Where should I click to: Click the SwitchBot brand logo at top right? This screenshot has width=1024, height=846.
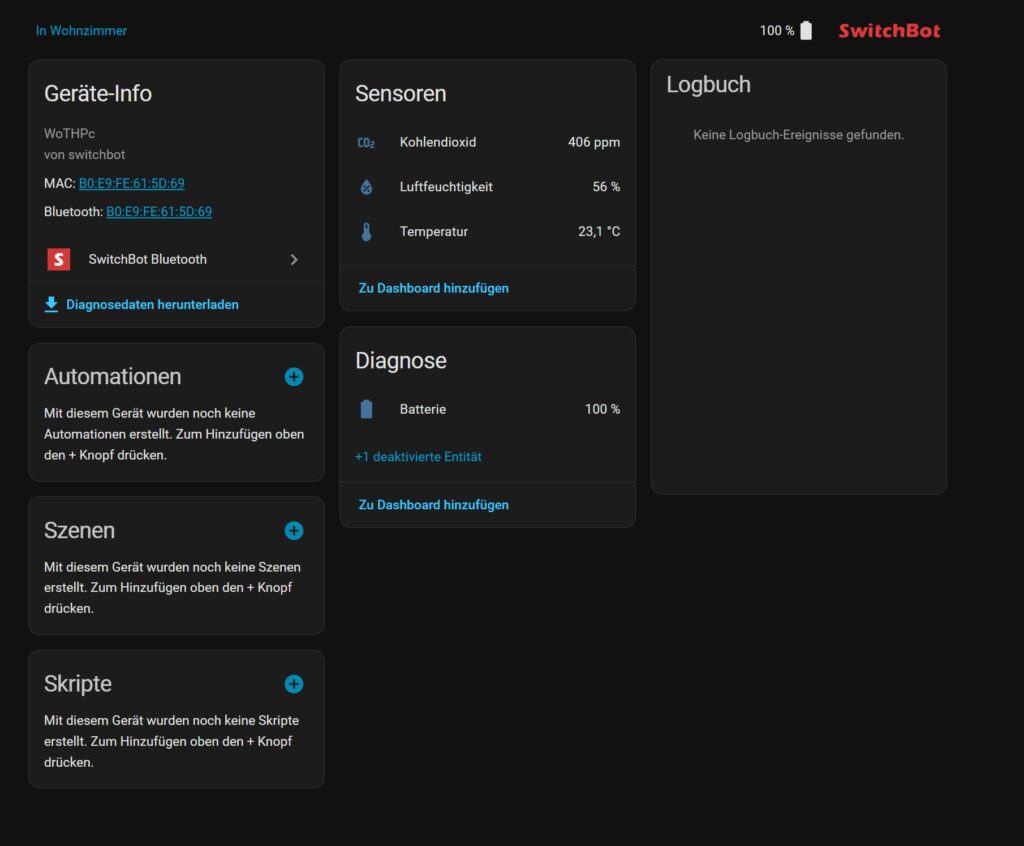[x=889, y=31]
